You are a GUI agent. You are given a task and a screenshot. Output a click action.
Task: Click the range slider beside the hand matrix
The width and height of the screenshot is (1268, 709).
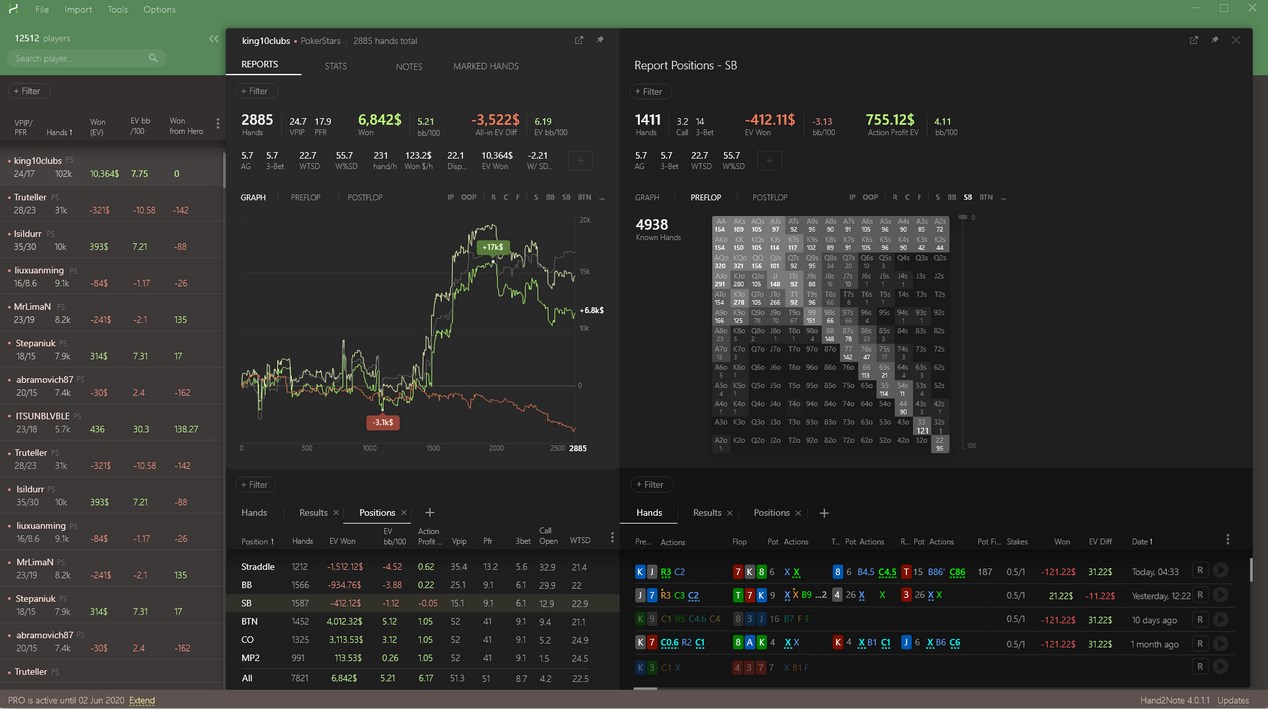pos(960,330)
